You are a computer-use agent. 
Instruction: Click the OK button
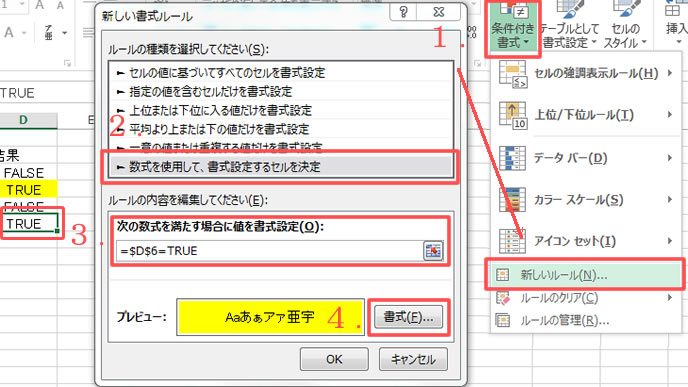coord(334,359)
